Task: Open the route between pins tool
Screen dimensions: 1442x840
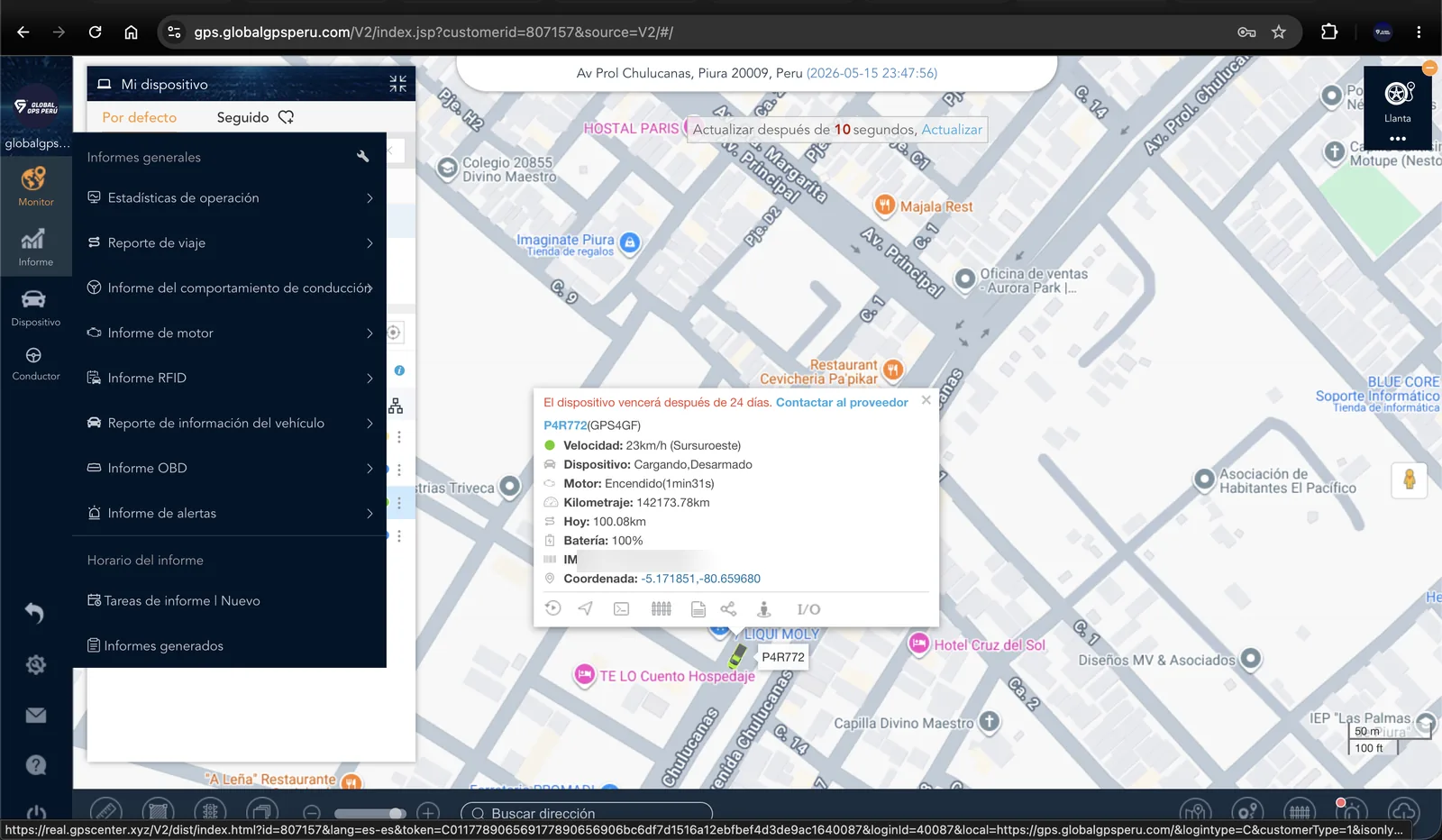Action: (x=1247, y=812)
